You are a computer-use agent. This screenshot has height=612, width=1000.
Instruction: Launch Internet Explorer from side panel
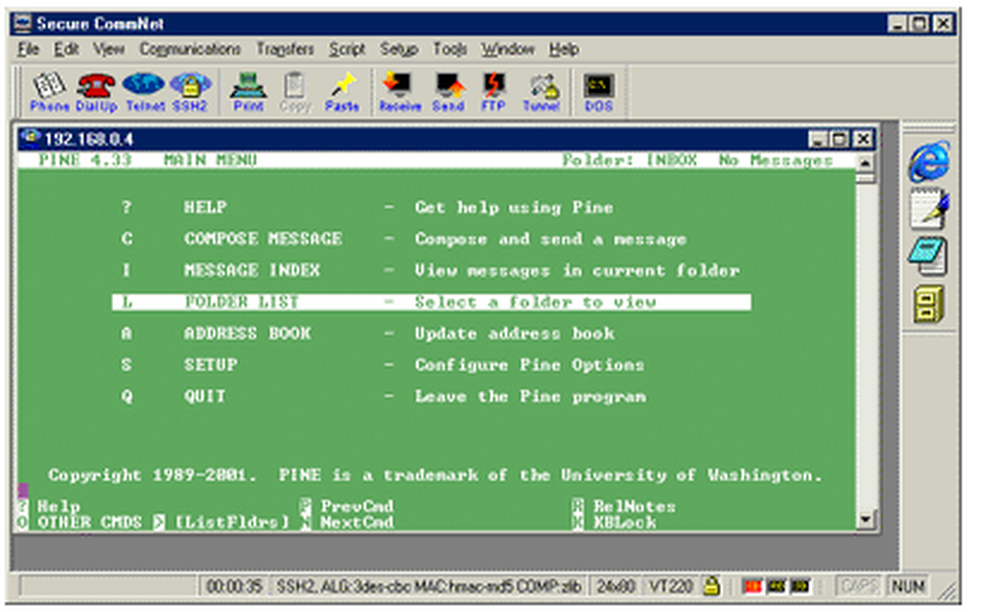(x=929, y=161)
